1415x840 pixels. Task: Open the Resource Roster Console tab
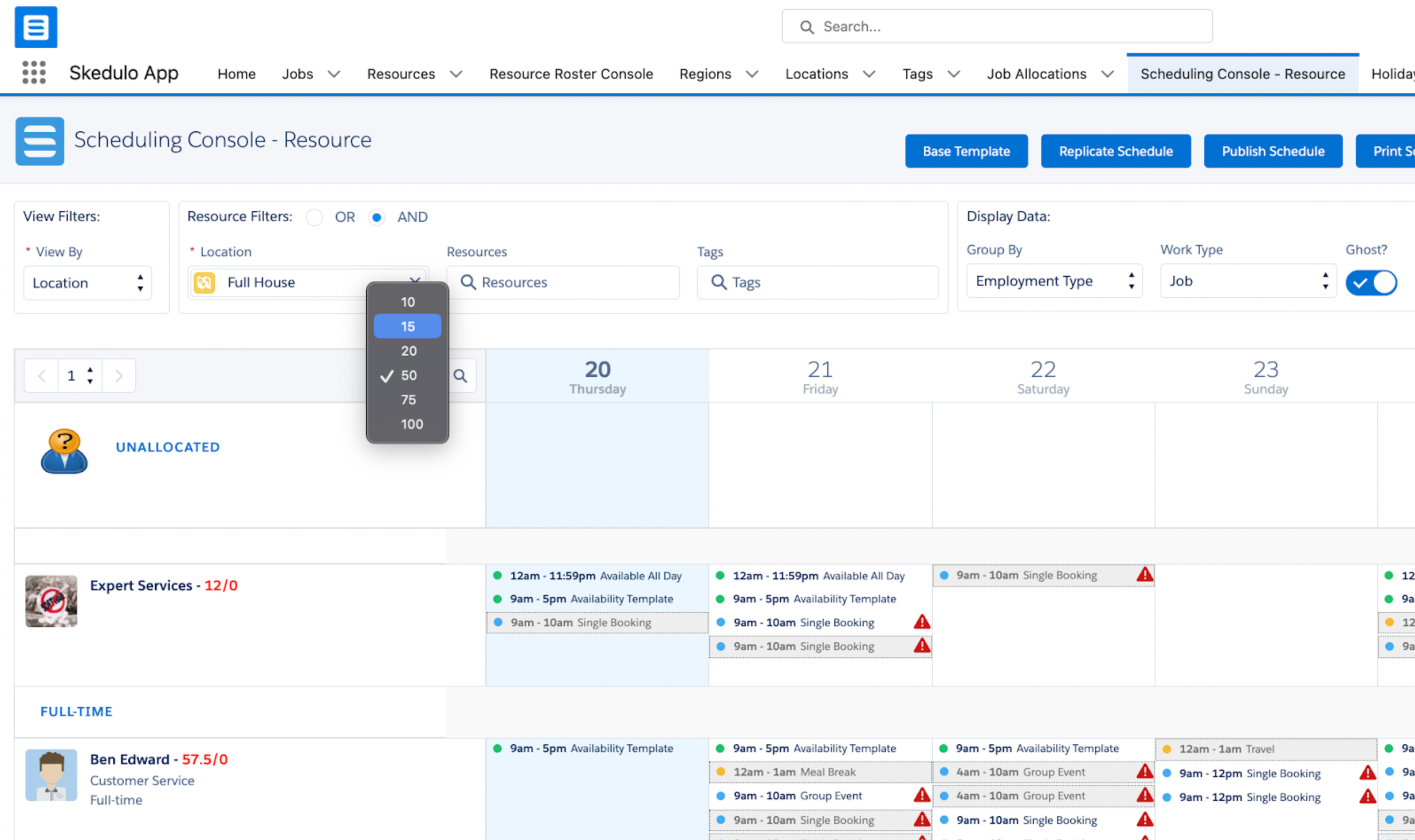pyautogui.click(x=571, y=74)
